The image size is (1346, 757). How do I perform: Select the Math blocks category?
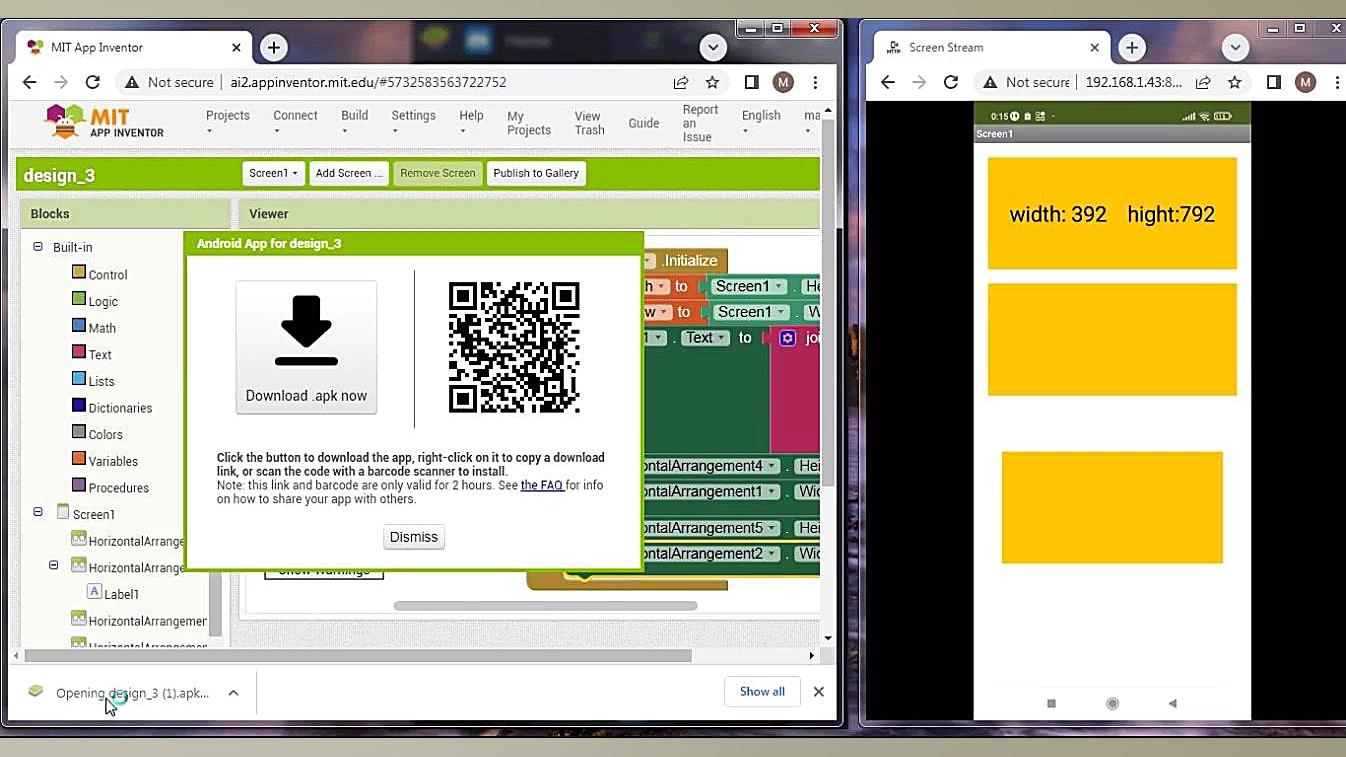pyautogui.click(x=93, y=327)
